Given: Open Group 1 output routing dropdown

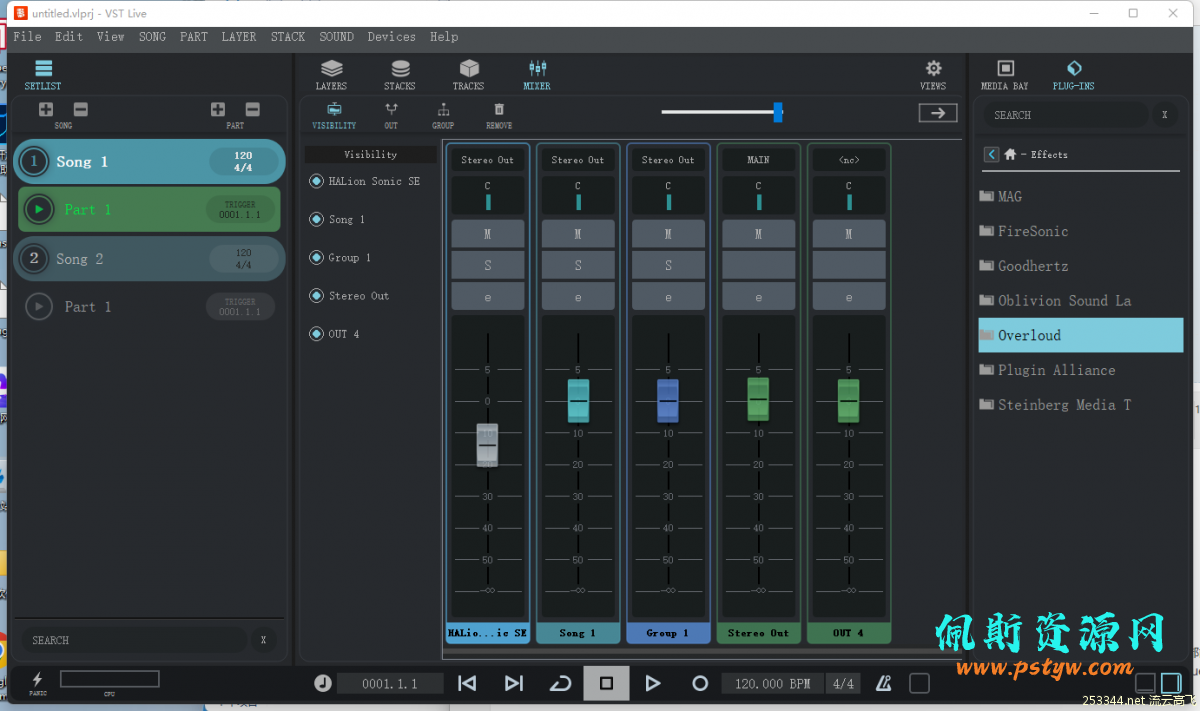Looking at the screenshot, I should click(x=668, y=160).
